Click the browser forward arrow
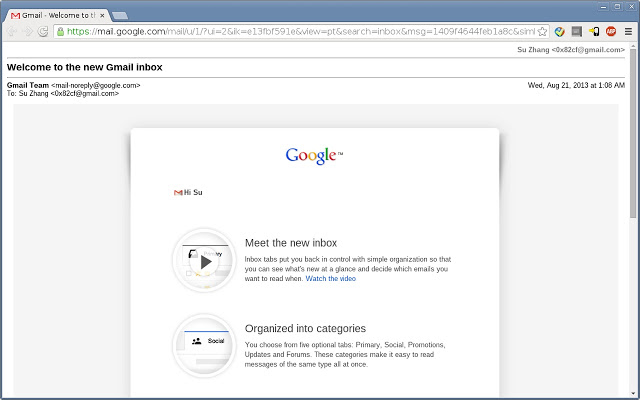Image resolution: width=640 pixels, height=400 pixels. pyautogui.click(x=28, y=31)
